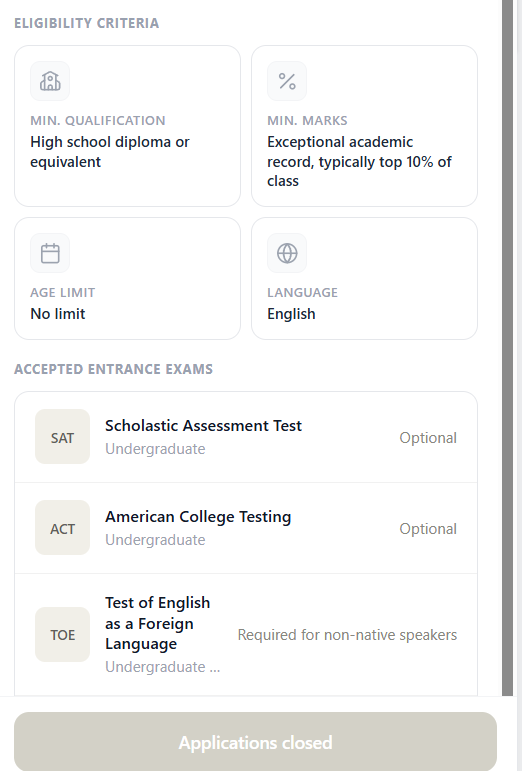Click the Accepted Entrance Exams heading
This screenshot has width=522, height=771.
tap(114, 369)
